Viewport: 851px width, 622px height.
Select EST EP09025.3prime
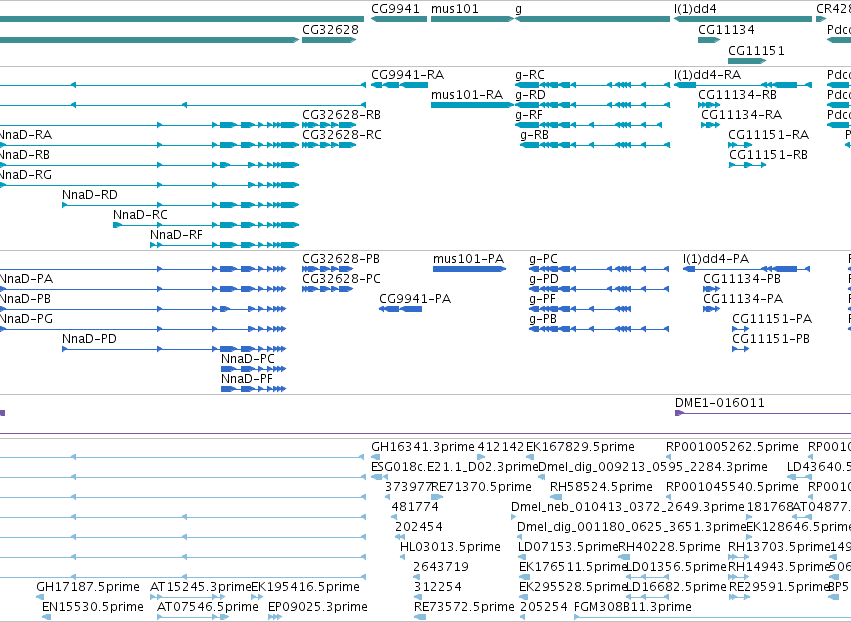(x=275, y=617)
